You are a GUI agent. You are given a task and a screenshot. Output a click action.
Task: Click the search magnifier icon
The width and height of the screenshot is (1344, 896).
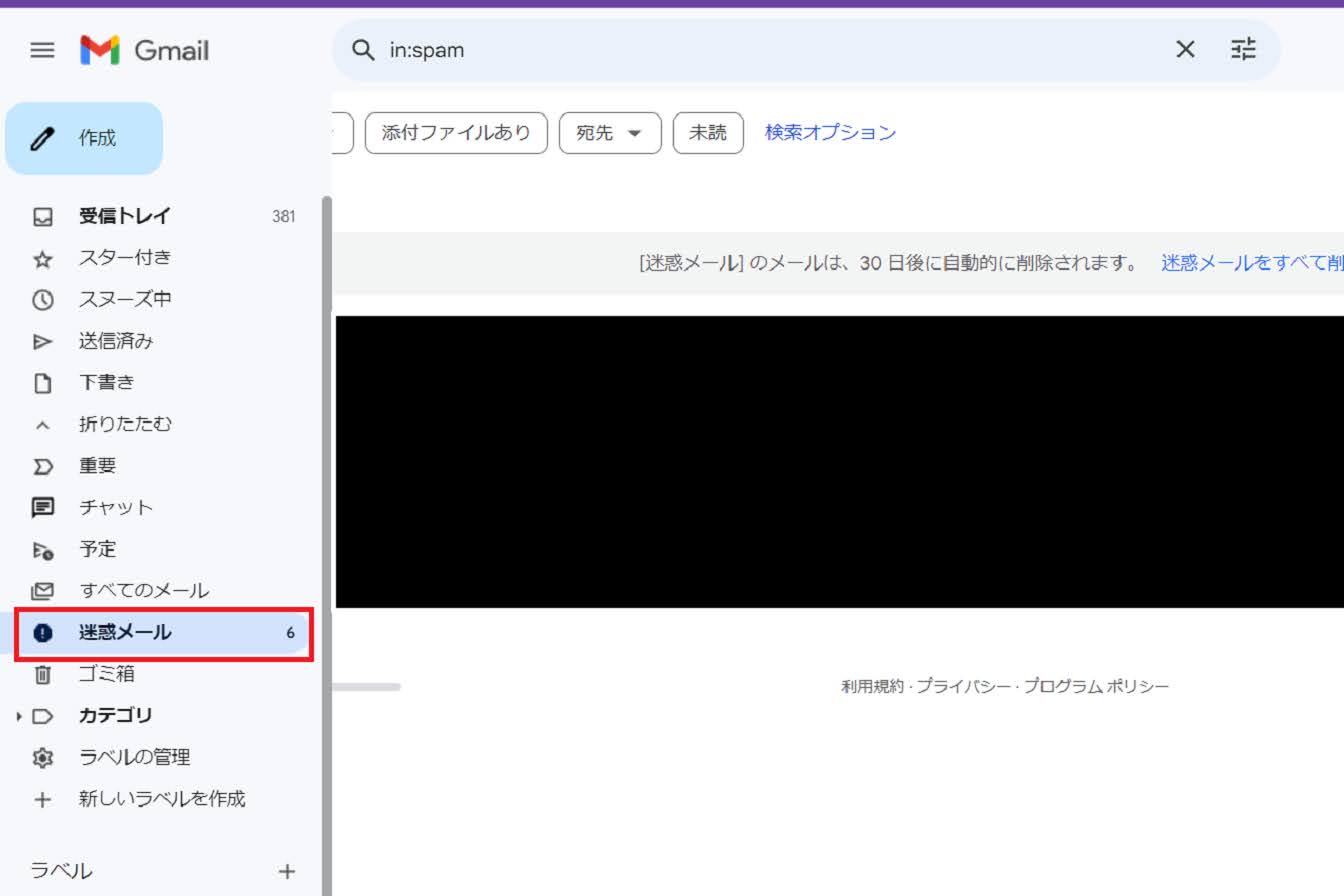364,50
